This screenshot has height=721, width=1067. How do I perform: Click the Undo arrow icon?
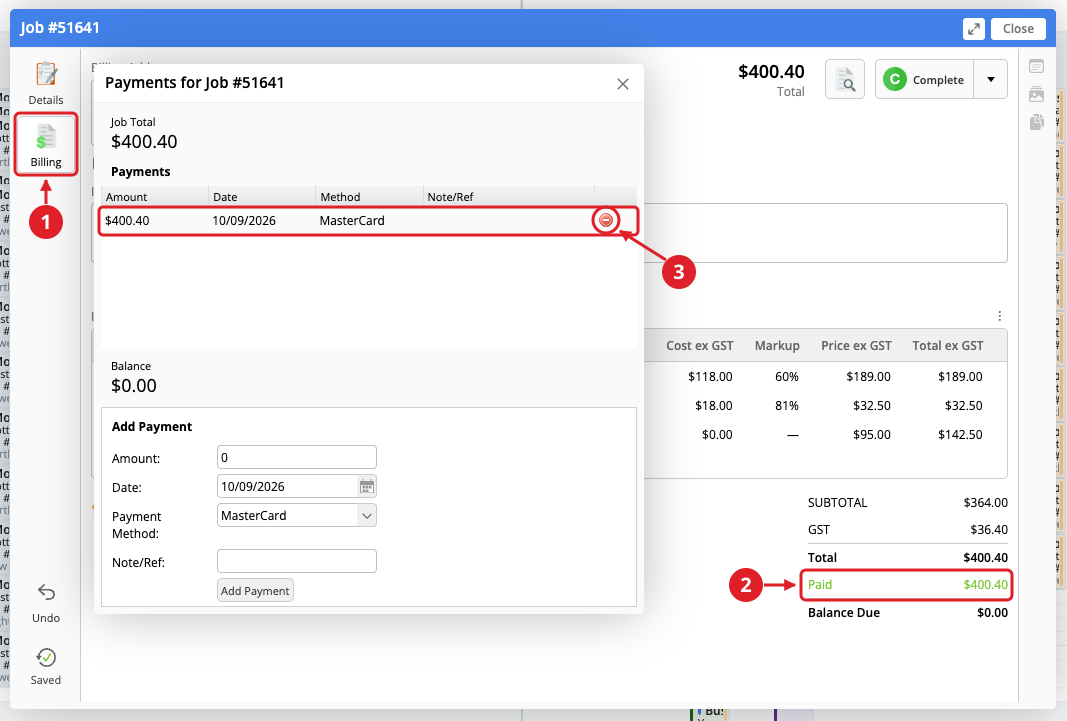tap(46, 593)
